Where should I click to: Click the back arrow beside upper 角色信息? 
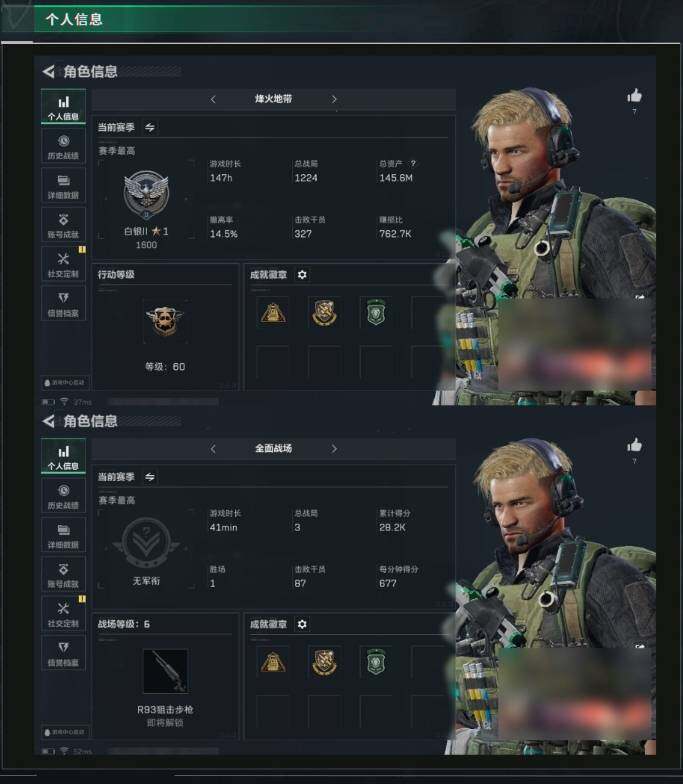pos(48,72)
